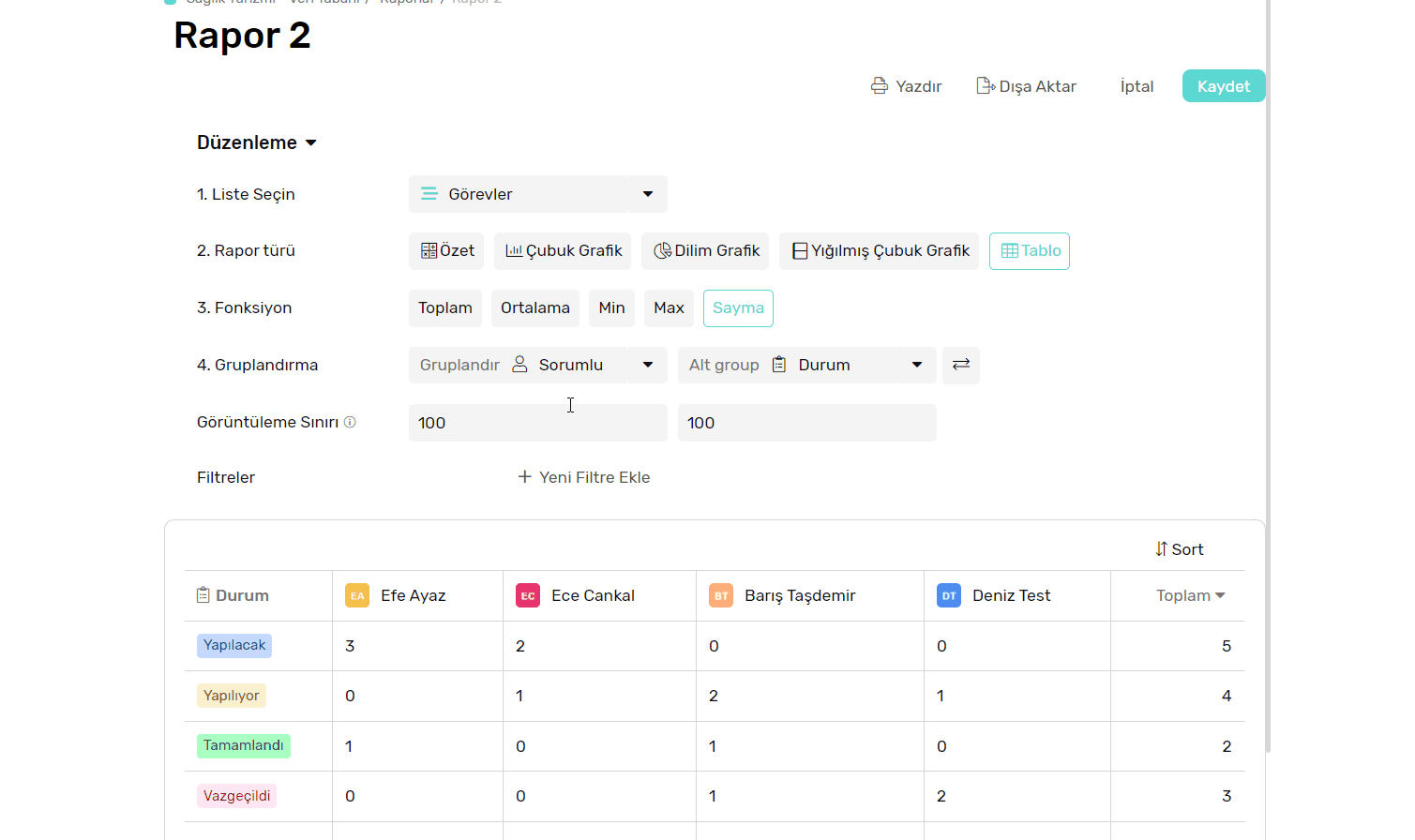
Task: Collapse the Düzenleme section
Action: (x=257, y=142)
